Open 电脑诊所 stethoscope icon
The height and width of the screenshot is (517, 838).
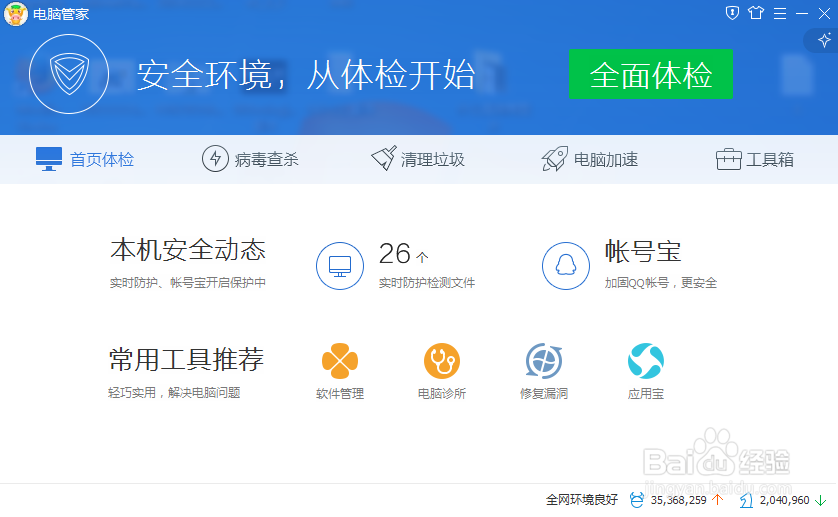(442, 361)
